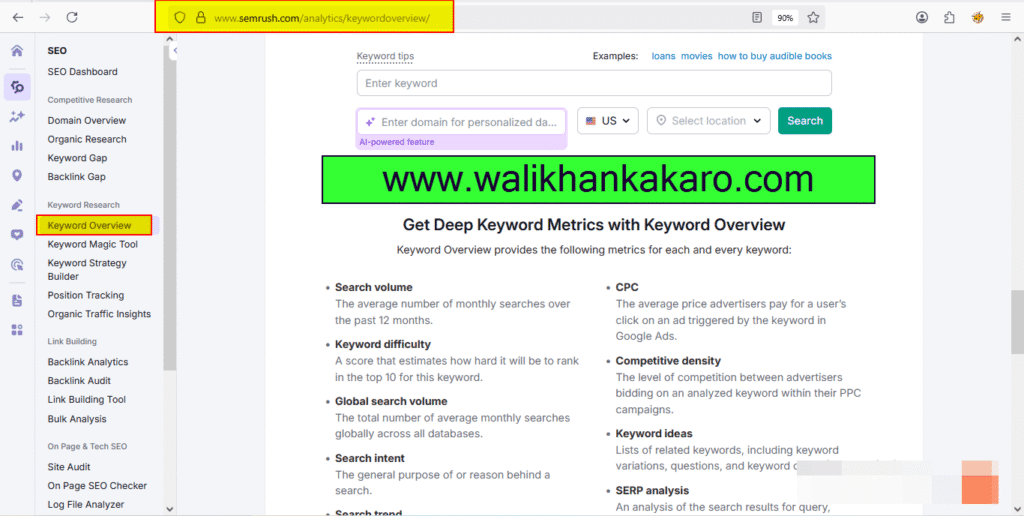Click the browser back arrow
1024x516 pixels.
tap(18, 18)
